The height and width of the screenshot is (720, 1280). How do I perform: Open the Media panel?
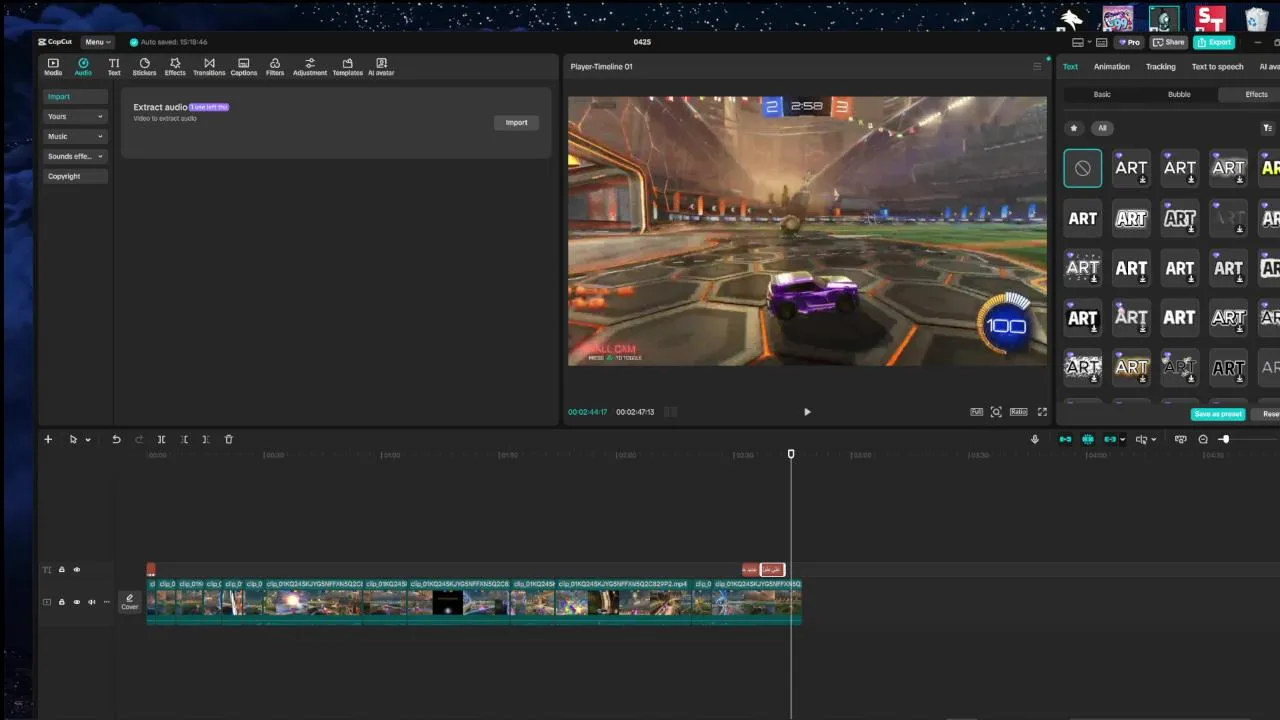click(53, 67)
